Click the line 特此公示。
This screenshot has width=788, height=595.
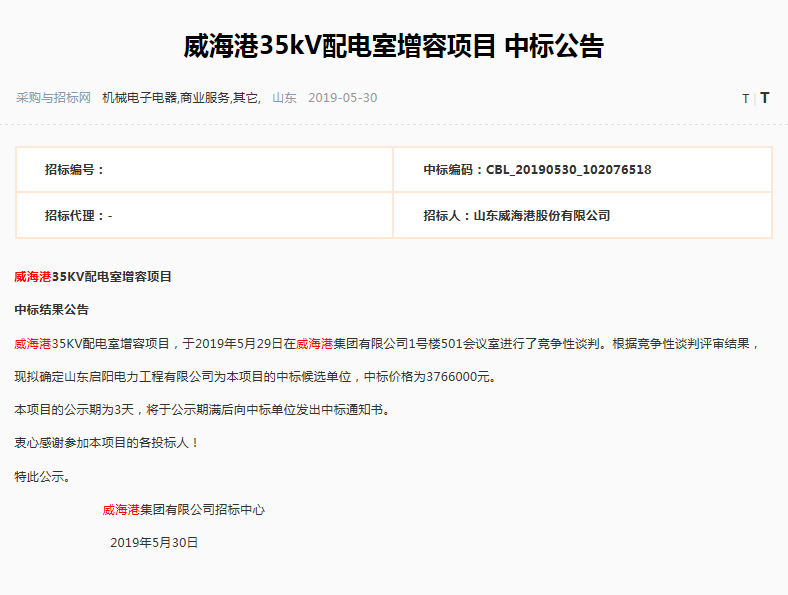(42, 476)
